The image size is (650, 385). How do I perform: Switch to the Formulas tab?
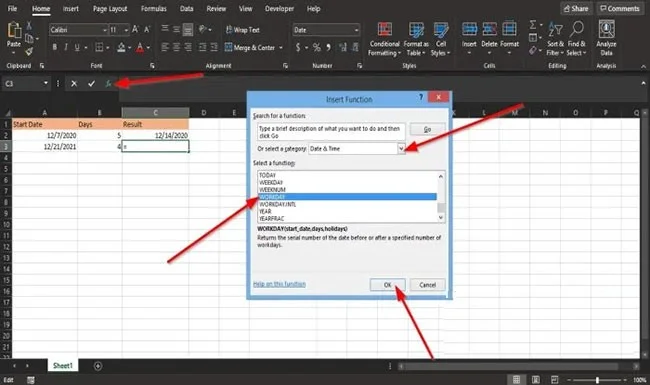[x=153, y=9]
